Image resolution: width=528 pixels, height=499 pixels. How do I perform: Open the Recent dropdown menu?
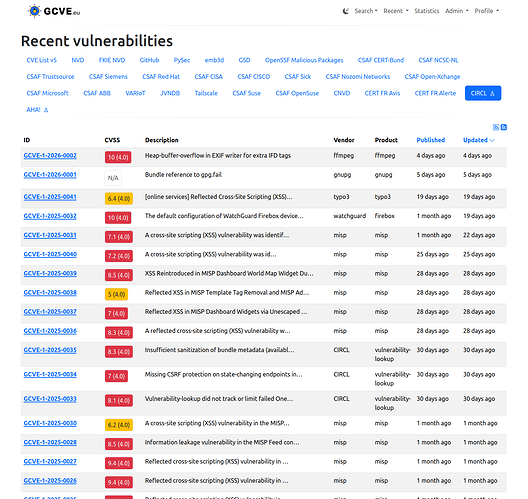click(396, 11)
